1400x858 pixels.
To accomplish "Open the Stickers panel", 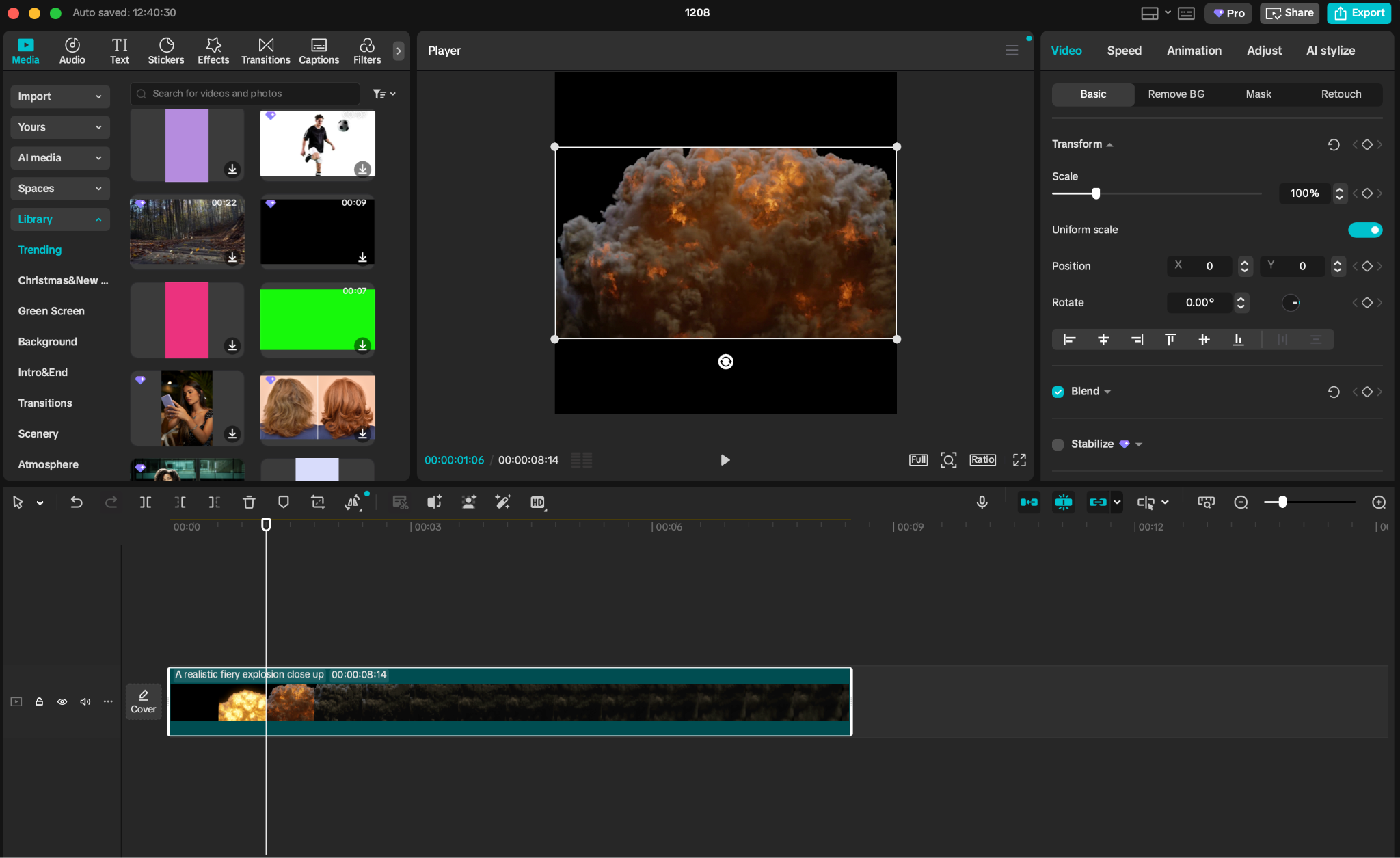I will click(165, 50).
